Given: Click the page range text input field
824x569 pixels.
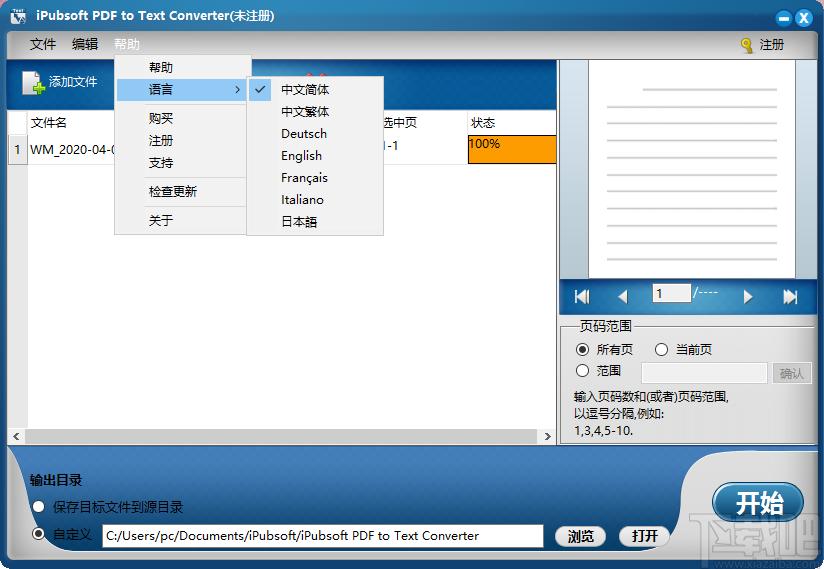Looking at the screenshot, I should click(x=704, y=373).
